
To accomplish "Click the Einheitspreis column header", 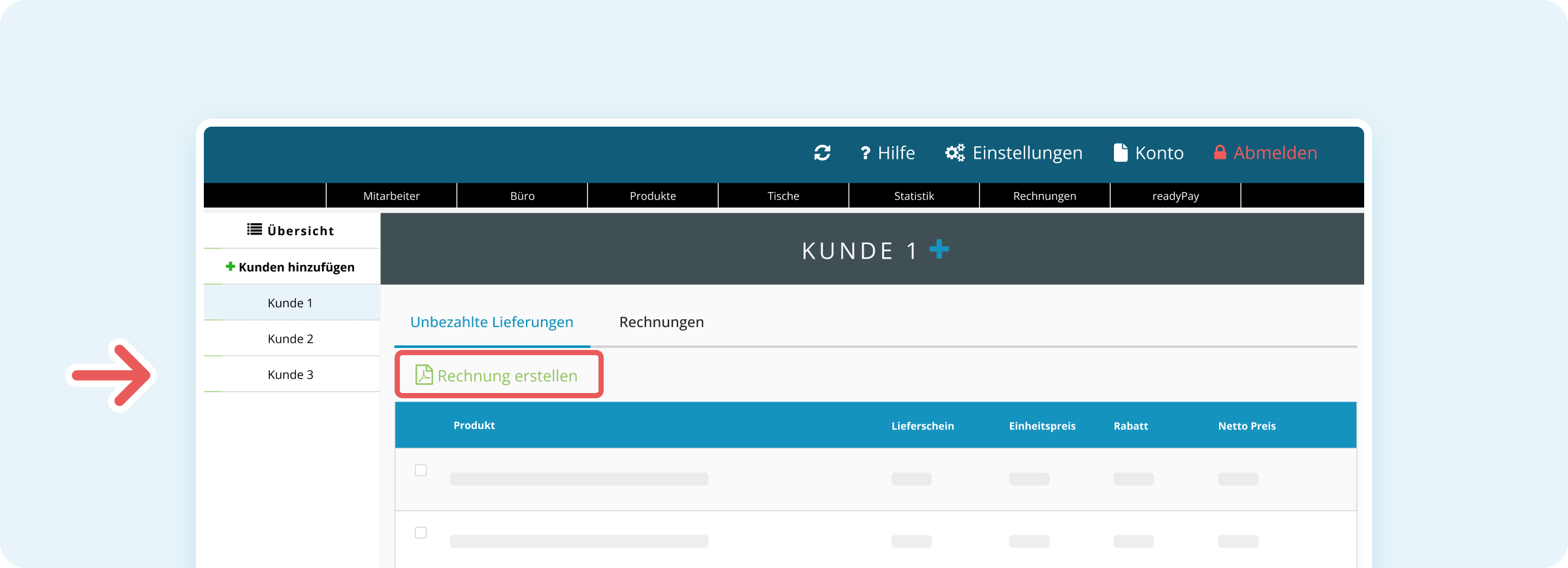I will (1042, 426).
